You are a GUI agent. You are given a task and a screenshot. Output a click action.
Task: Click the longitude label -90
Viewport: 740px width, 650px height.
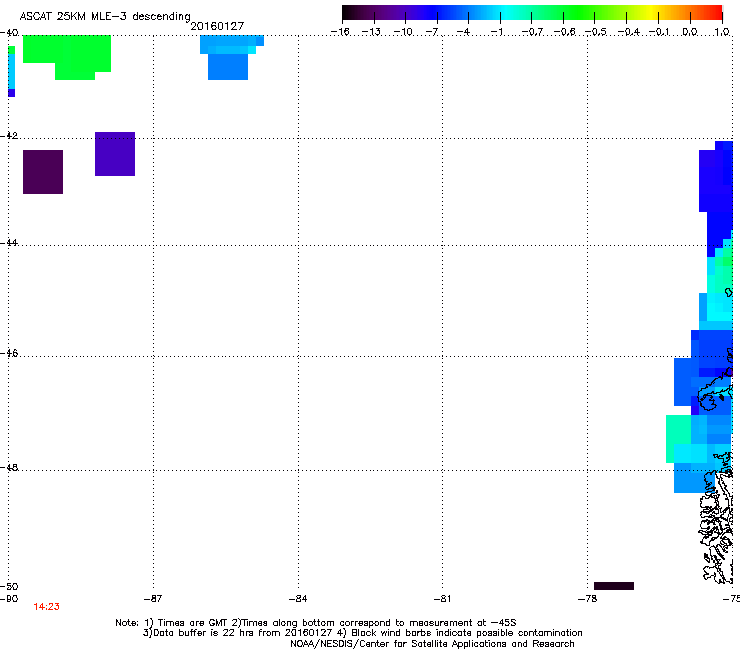[9, 599]
